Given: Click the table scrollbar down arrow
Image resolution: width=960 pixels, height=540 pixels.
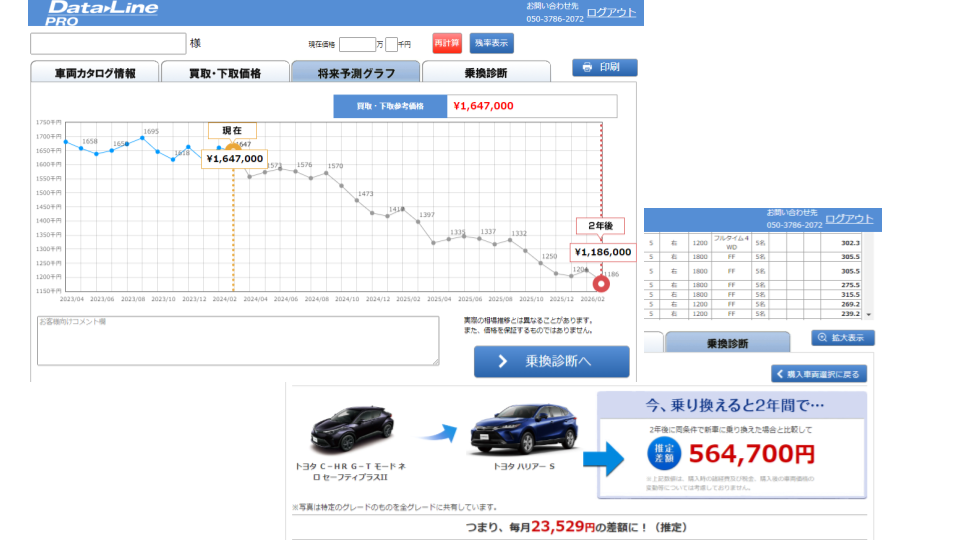Looking at the screenshot, I should (869, 314).
